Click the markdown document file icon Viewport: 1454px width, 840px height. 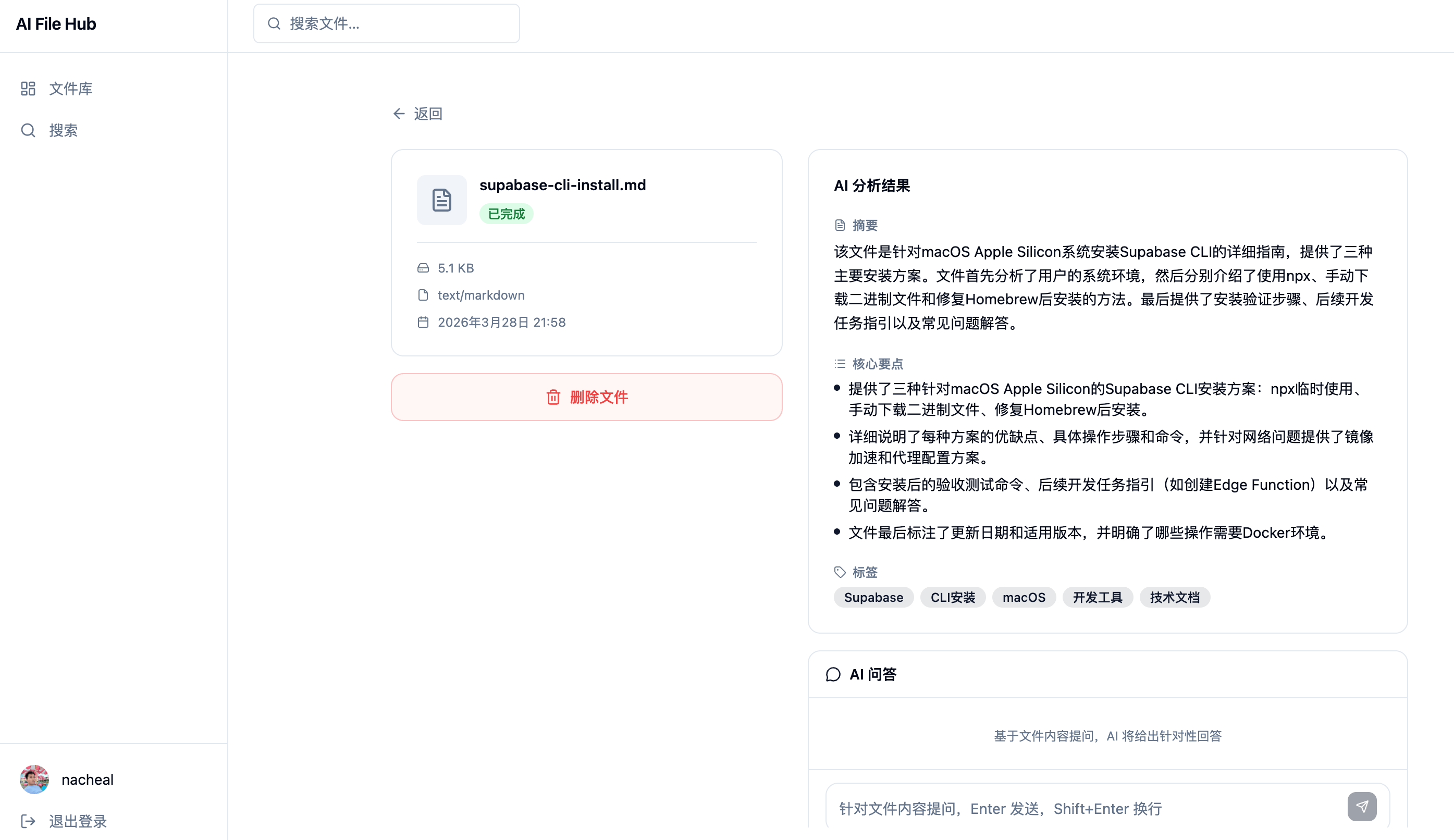point(442,200)
